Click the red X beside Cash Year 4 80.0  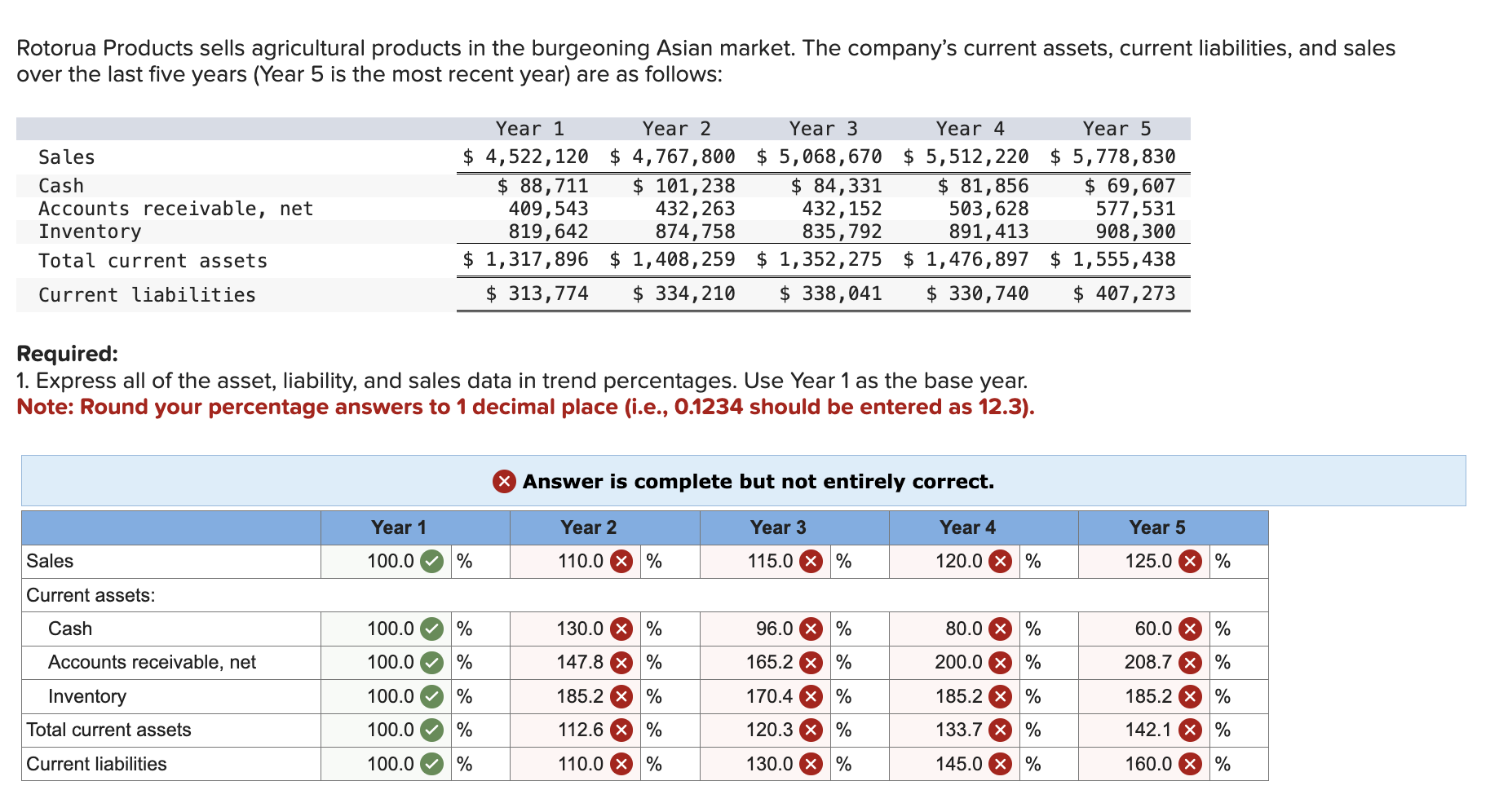[x=1000, y=629]
